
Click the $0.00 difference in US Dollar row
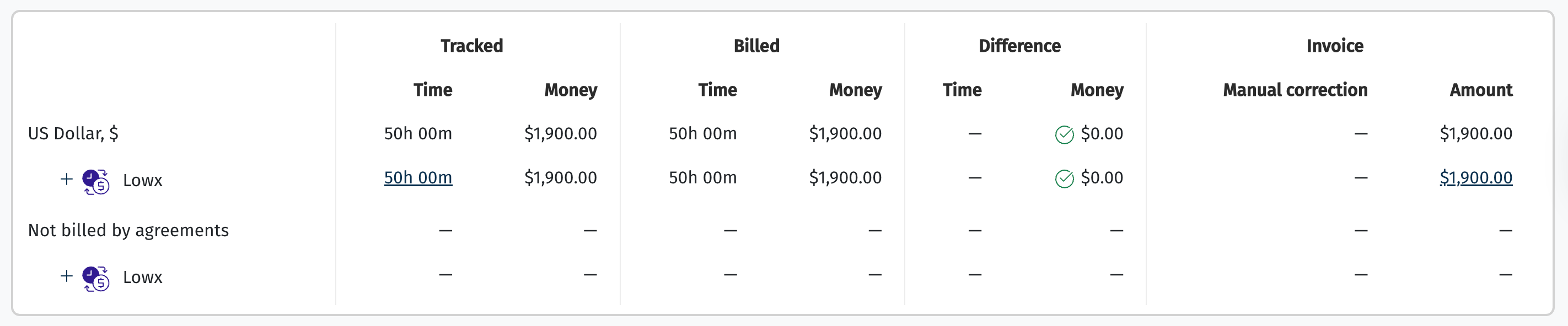click(1102, 133)
